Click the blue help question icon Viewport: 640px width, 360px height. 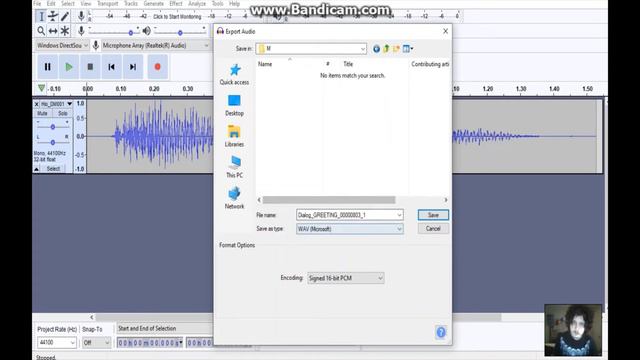441,332
